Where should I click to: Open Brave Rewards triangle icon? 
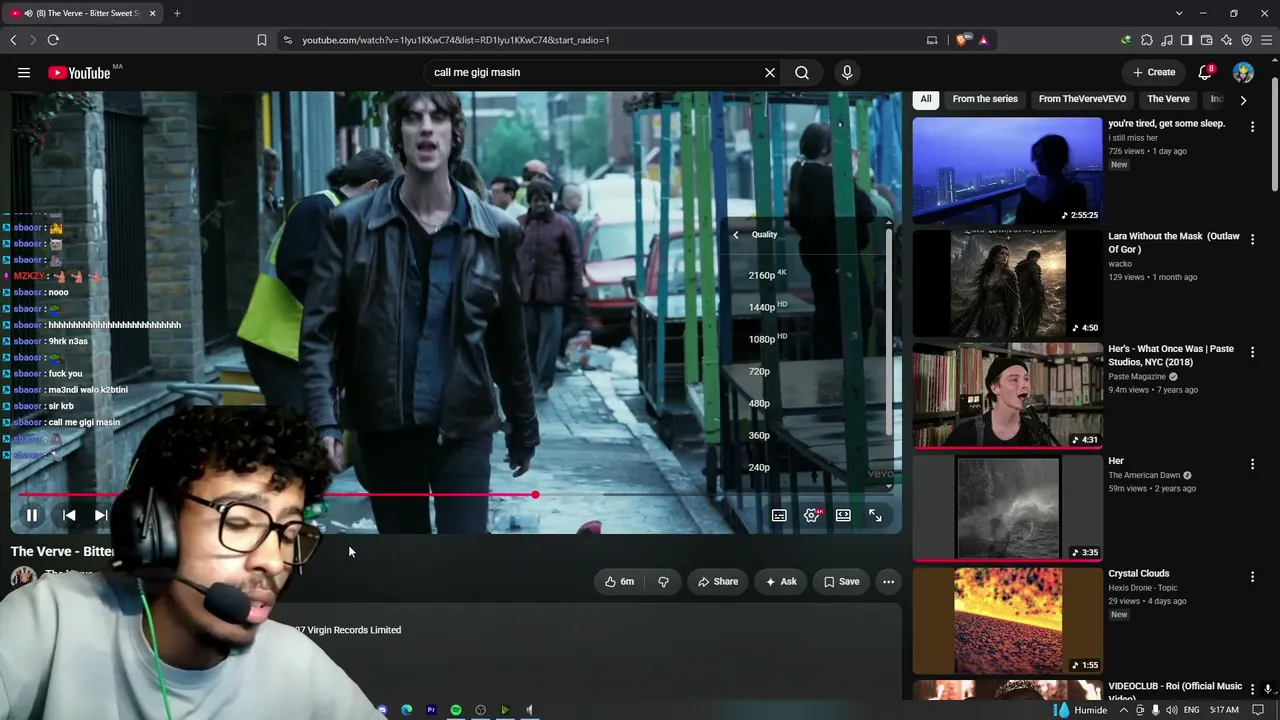coord(984,40)
